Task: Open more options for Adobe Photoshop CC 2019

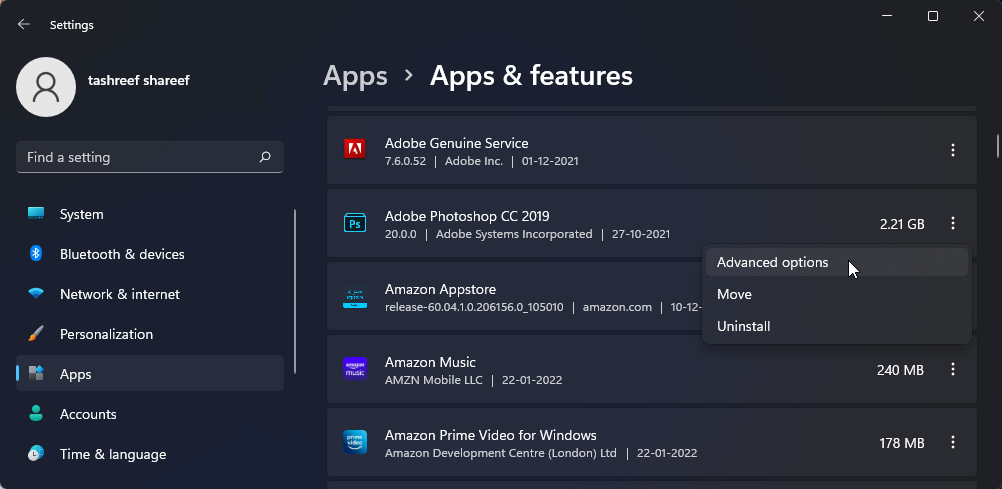Action: tap(953, 223)
